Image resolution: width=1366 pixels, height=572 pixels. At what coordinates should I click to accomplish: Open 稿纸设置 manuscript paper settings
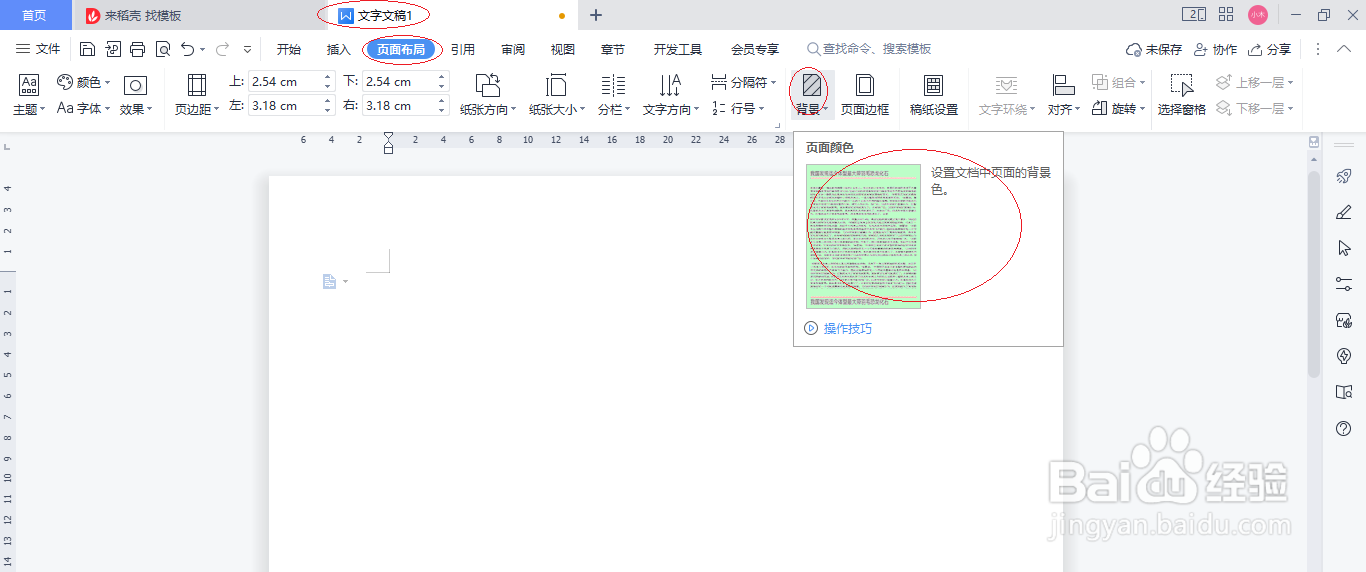click(x=933, y=96)
